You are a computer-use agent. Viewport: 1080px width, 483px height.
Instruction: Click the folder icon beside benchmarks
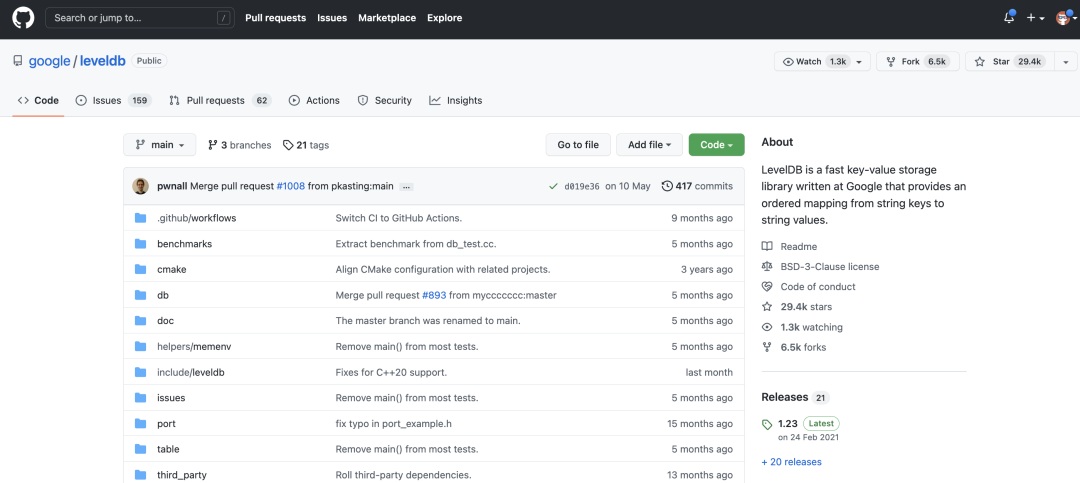140,244
